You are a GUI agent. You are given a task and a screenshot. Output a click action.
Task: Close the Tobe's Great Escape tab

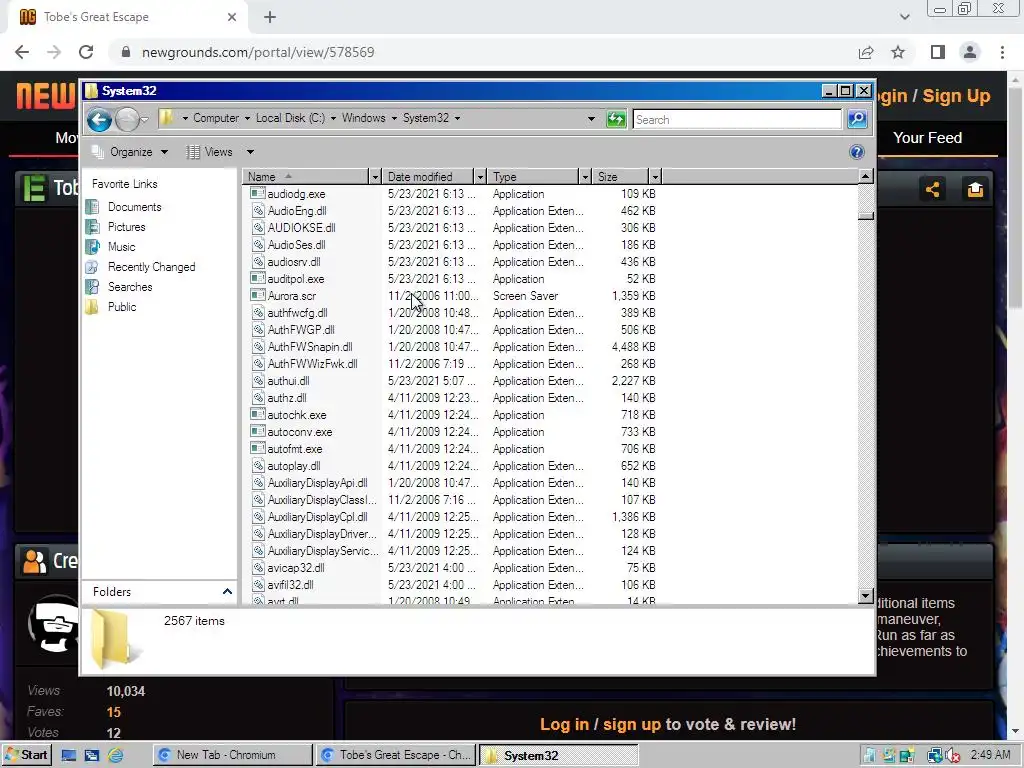pyautogui.click(x=232, y=17)
